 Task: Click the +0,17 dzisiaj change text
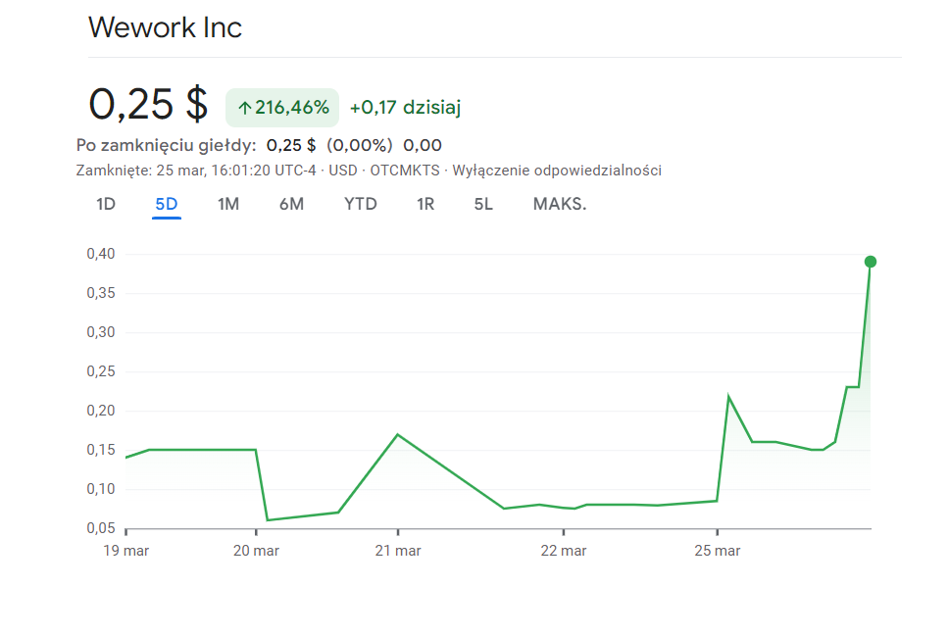[405, 108]
